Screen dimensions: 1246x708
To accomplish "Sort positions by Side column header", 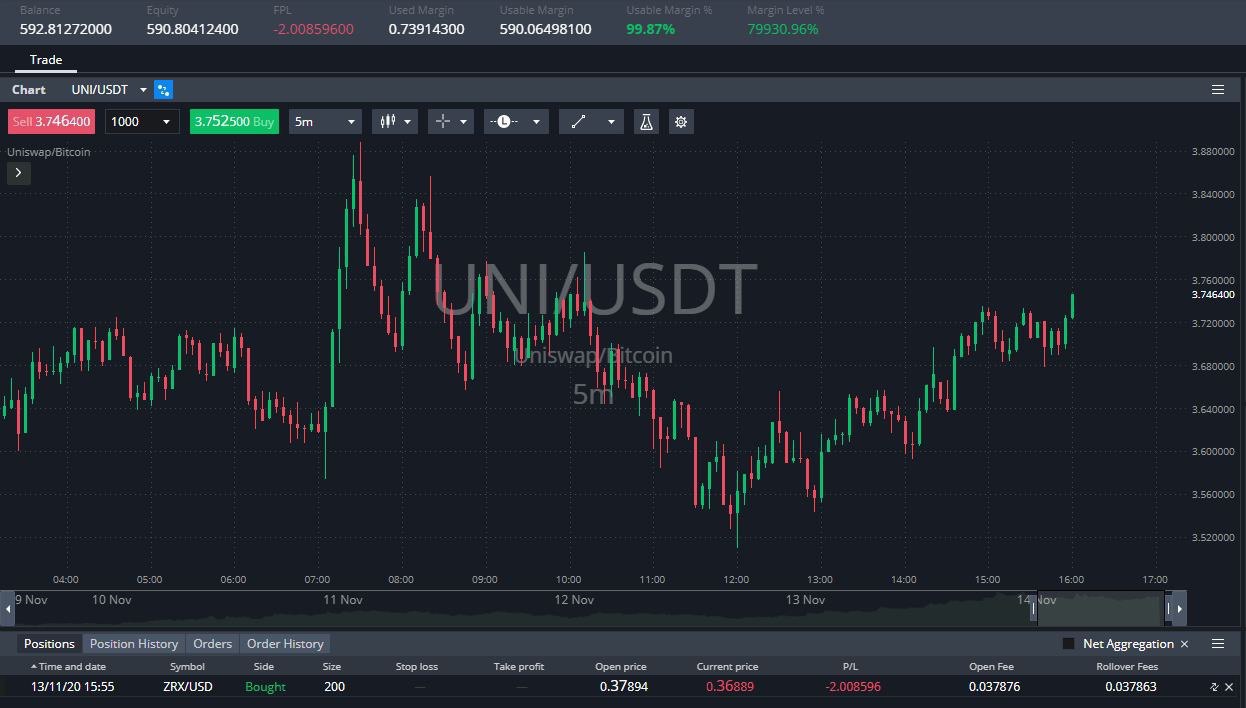I will 264,667.
